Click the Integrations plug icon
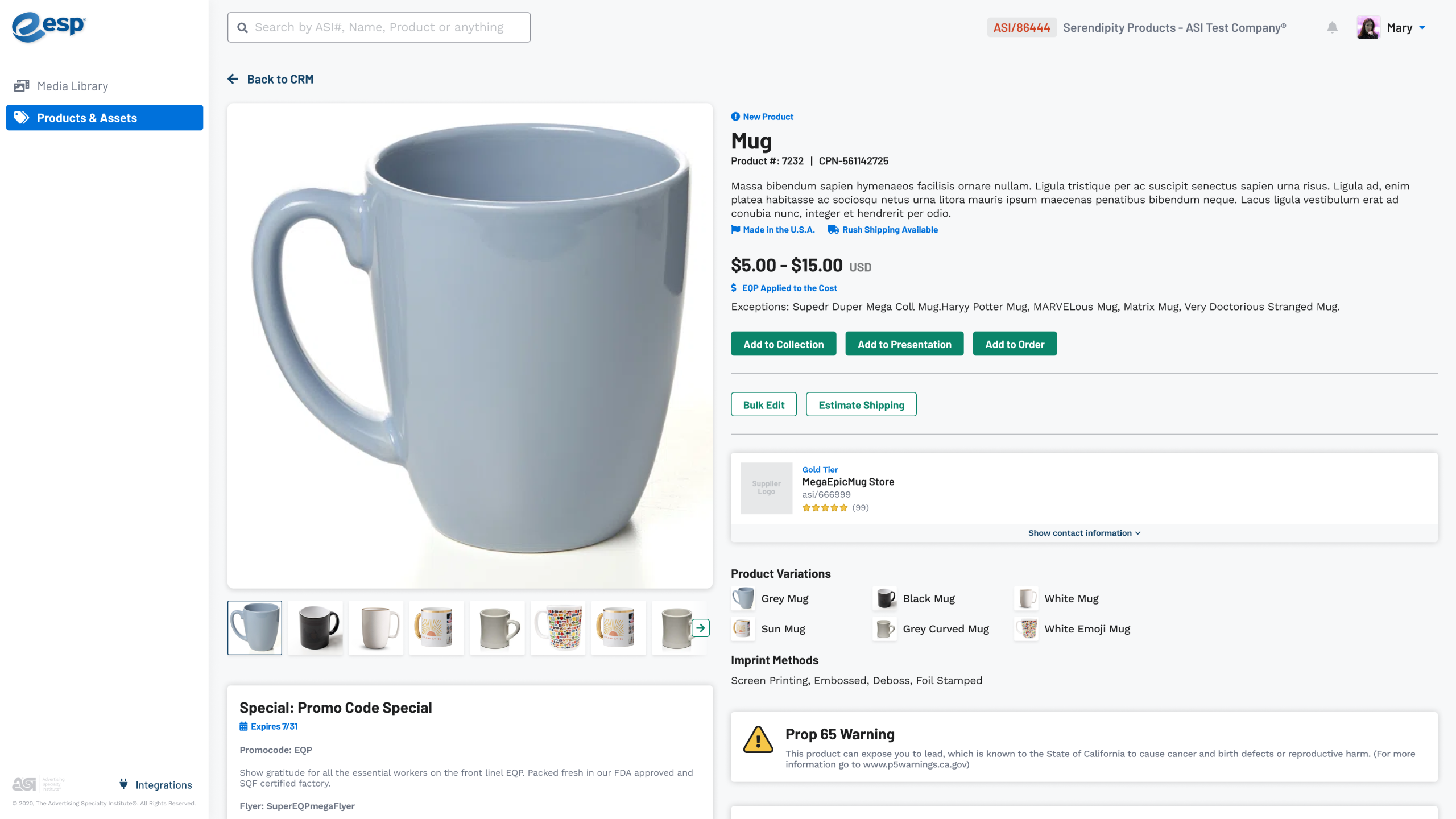The width and height of the screenshot is (1456, 819). coord(123,784)
